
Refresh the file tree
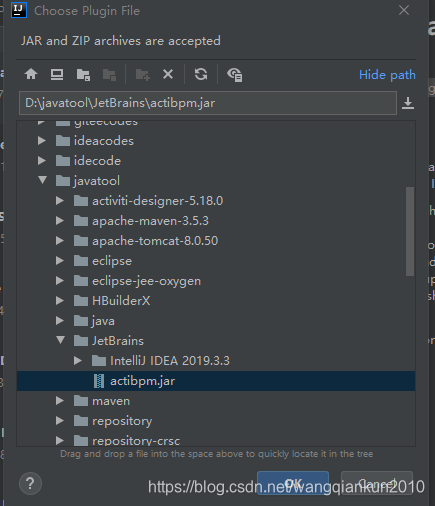click(201, 74)
